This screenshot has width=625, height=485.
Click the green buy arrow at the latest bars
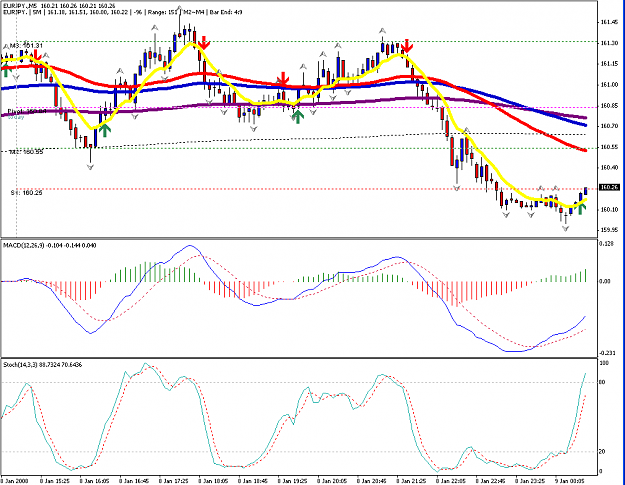click(x=582, y=208)
